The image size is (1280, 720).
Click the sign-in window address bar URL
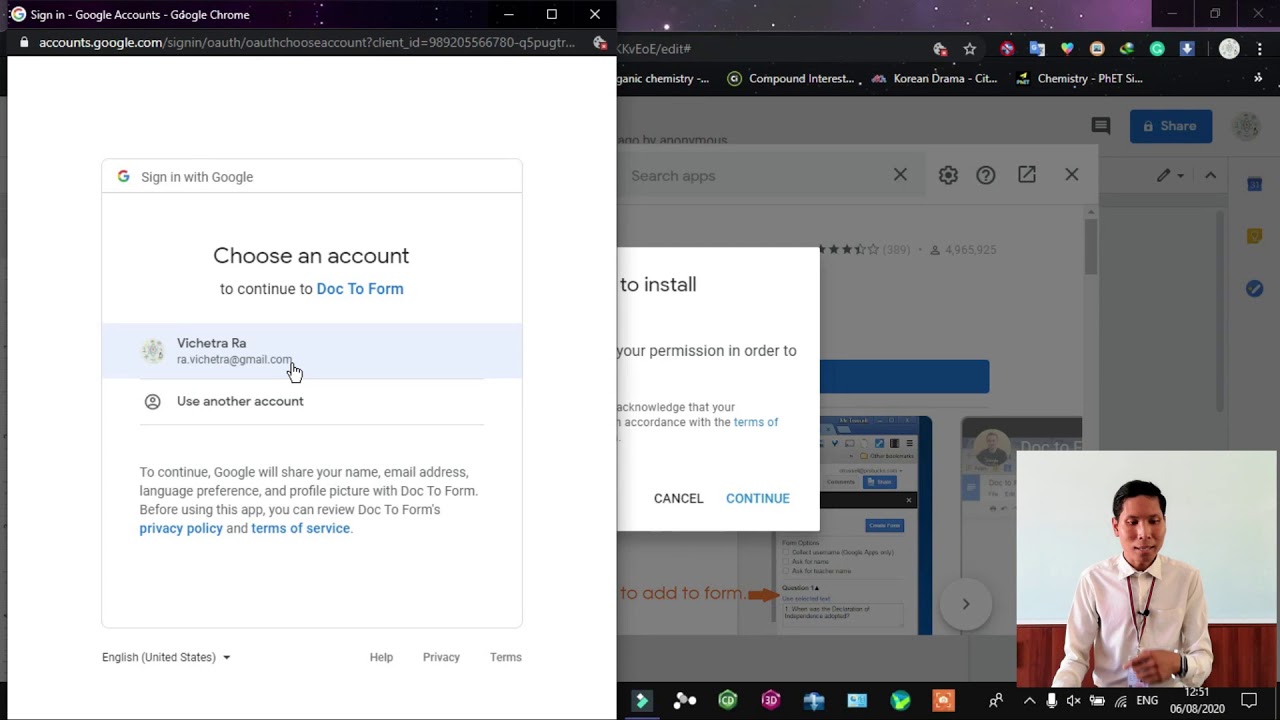(307, 43)
